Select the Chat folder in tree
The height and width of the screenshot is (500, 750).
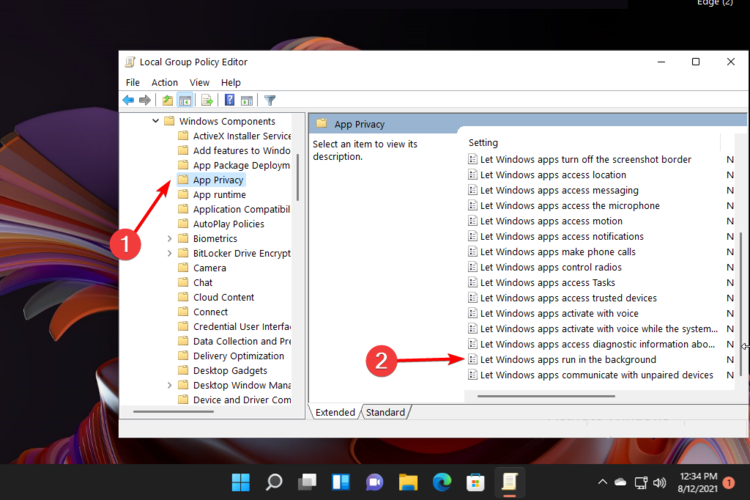203,282
